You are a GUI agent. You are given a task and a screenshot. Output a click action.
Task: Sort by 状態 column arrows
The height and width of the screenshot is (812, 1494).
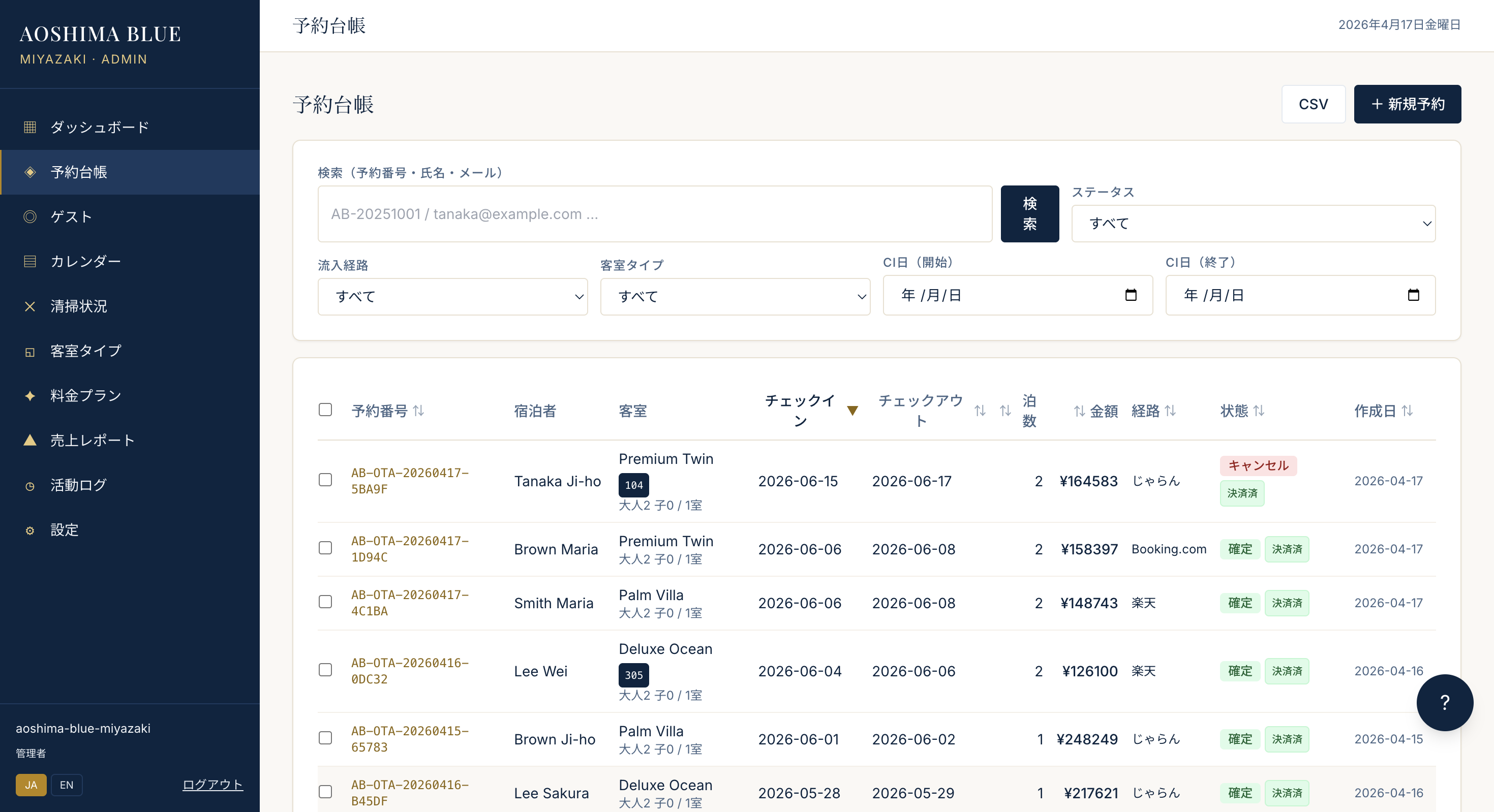pyautogui.click(x=1259, y=411)
